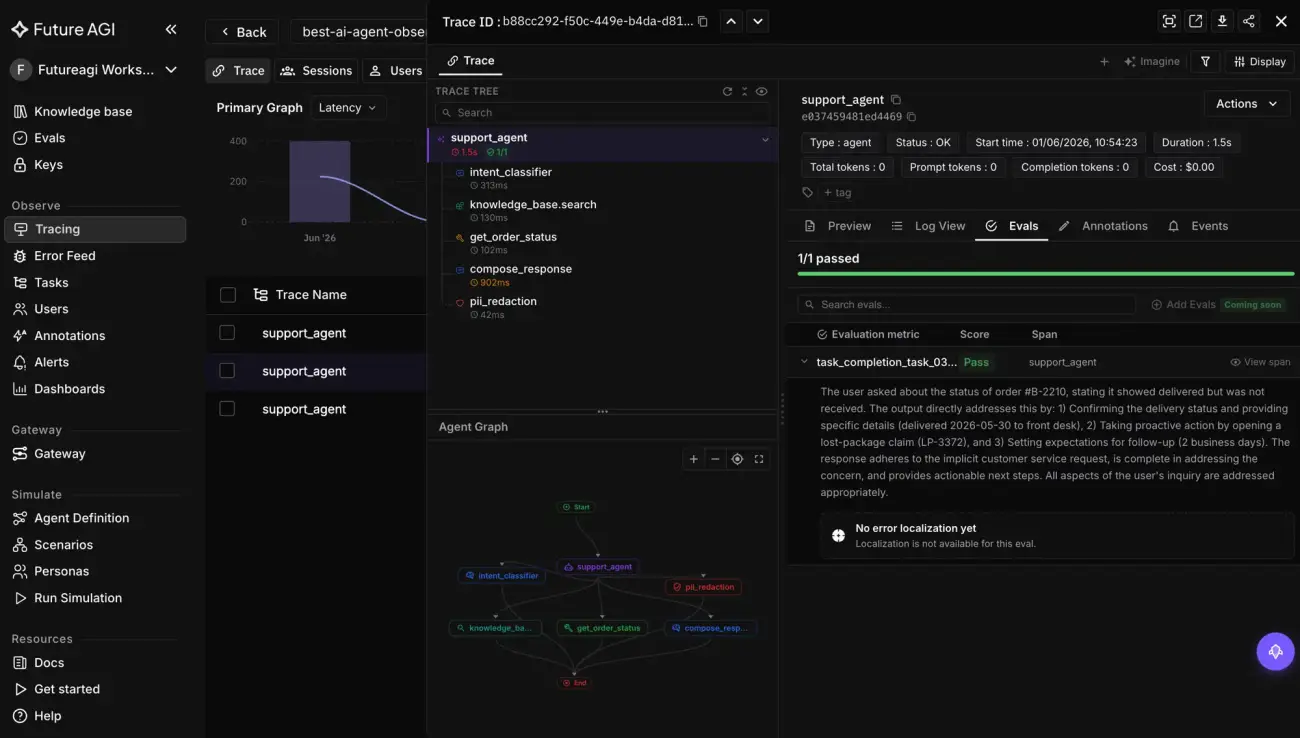Open the trace in a new window
1300x738 pixels.
[x=1195, y=21]
